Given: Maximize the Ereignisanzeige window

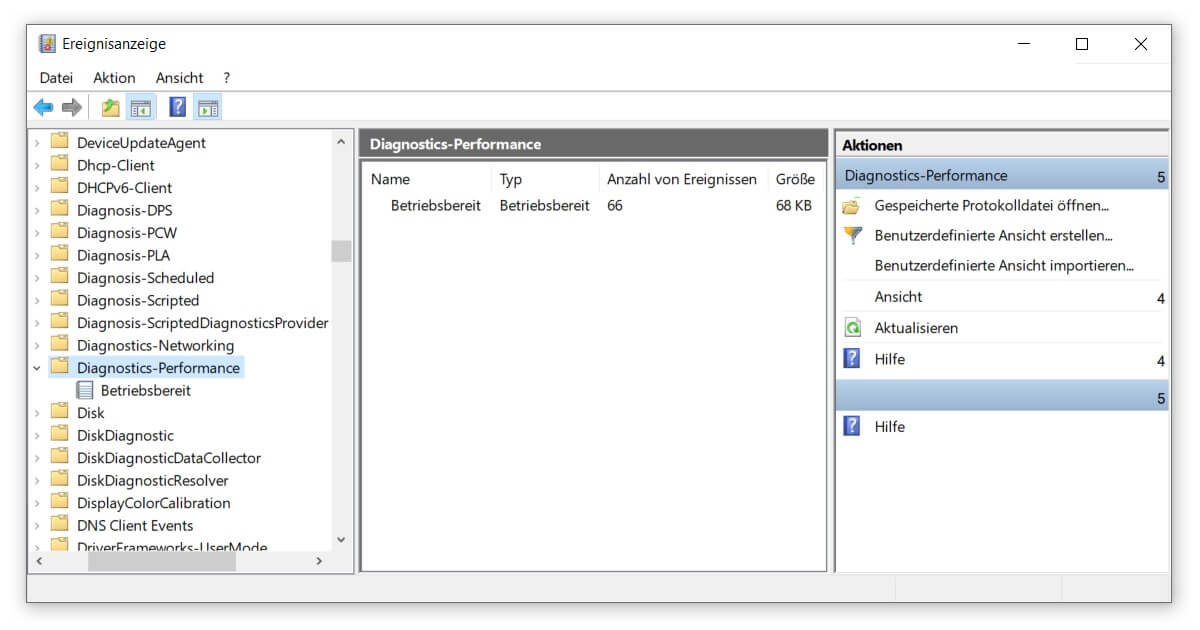Looking at the screenshot, I should coord(1082,44).
